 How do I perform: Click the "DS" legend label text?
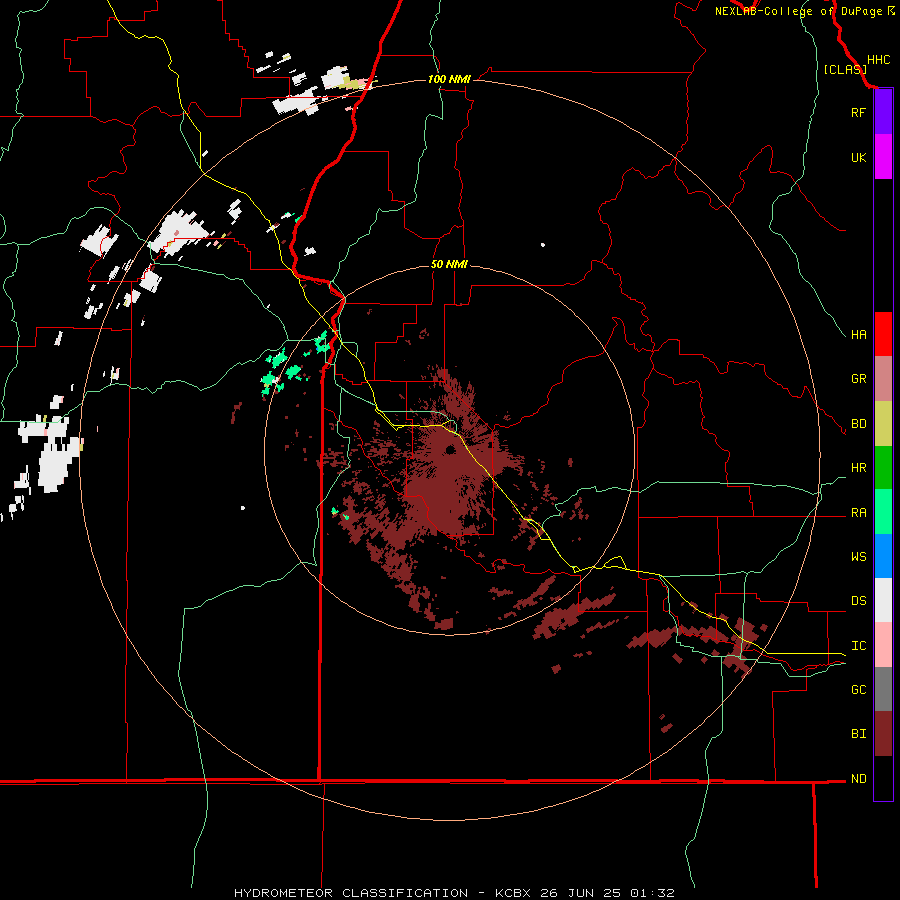(x=858, y=601)
